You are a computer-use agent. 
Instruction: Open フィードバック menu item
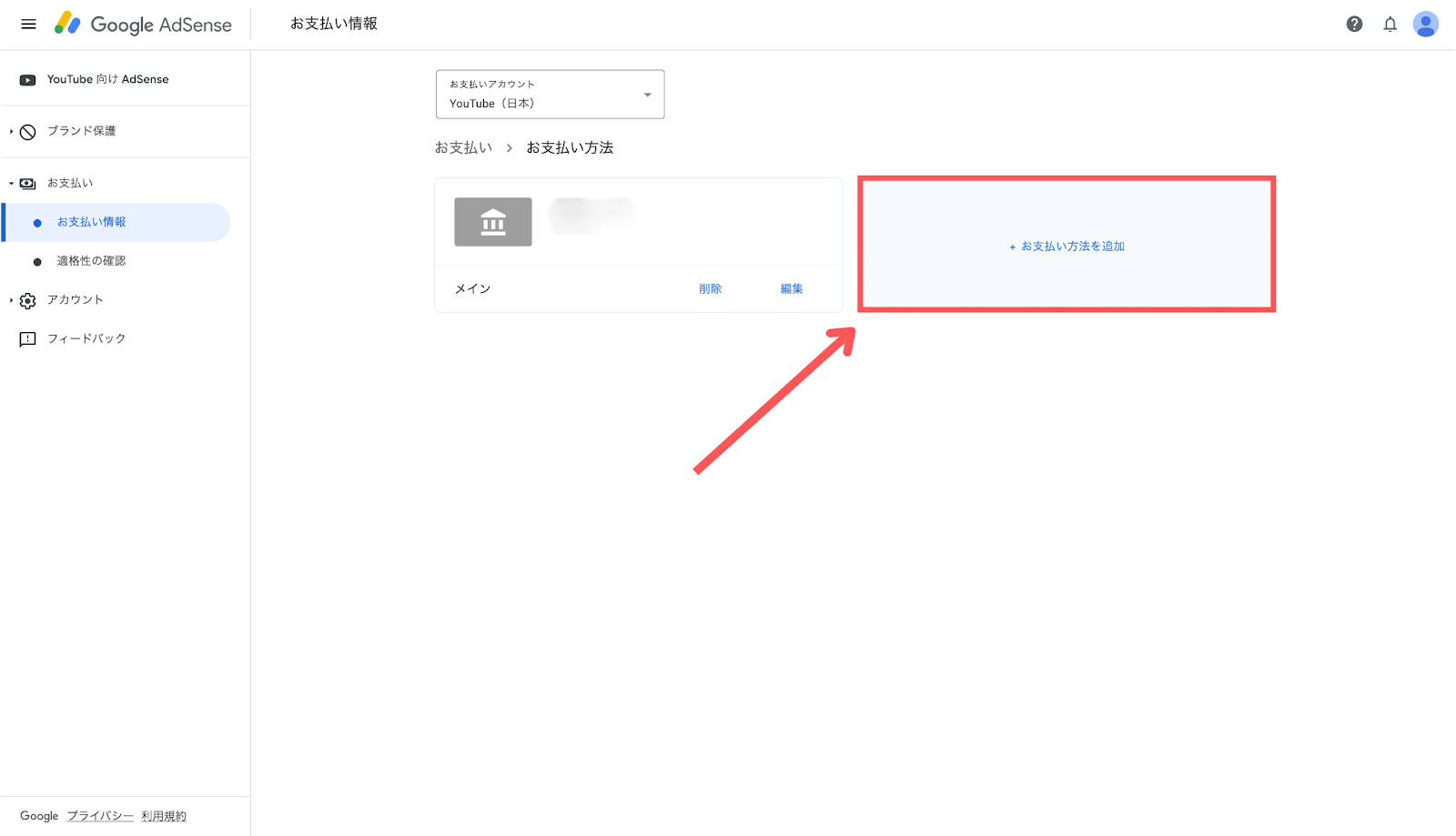pos(86,338)
